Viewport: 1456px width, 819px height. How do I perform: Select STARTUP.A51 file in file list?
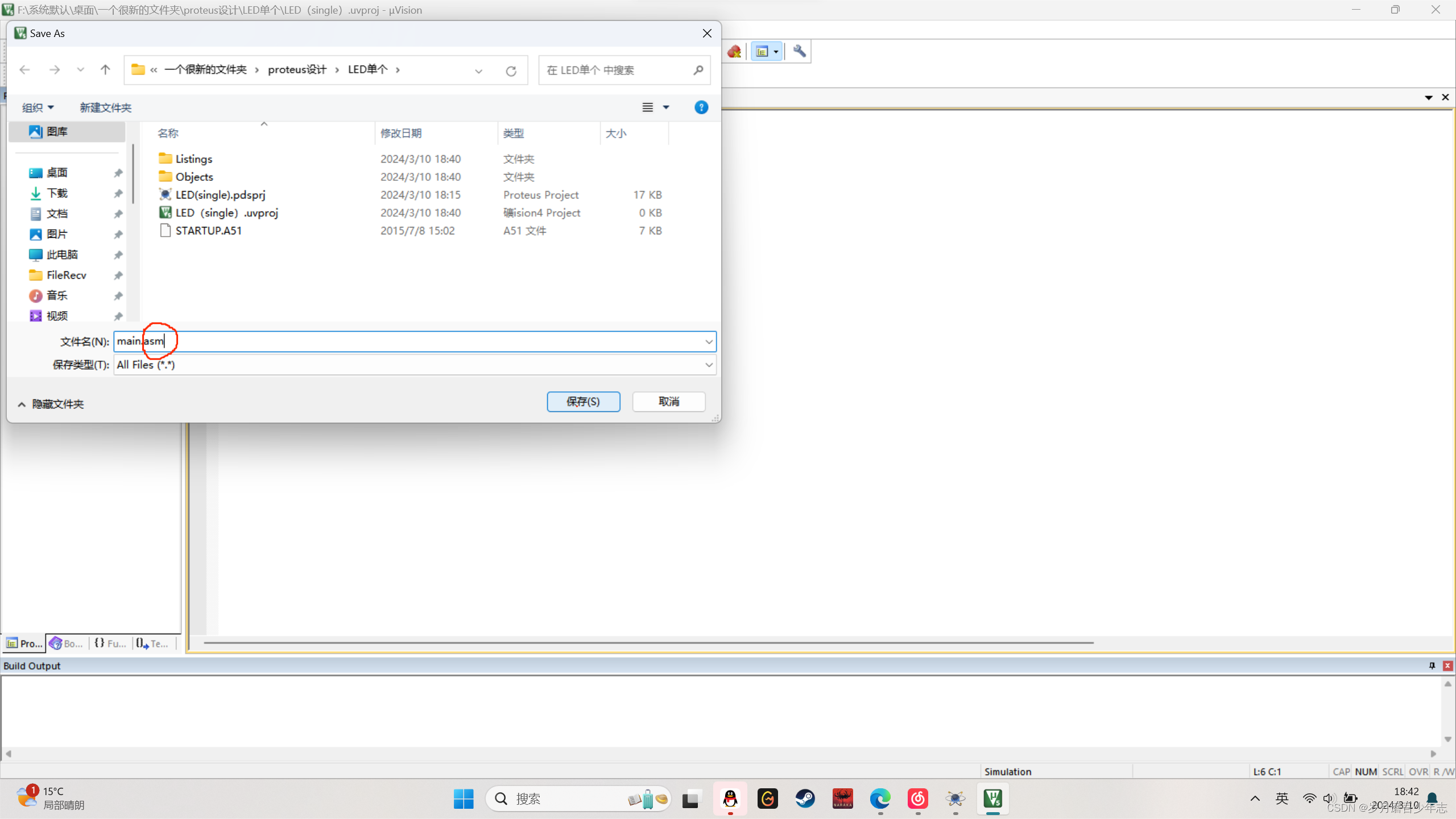[208, 230]
